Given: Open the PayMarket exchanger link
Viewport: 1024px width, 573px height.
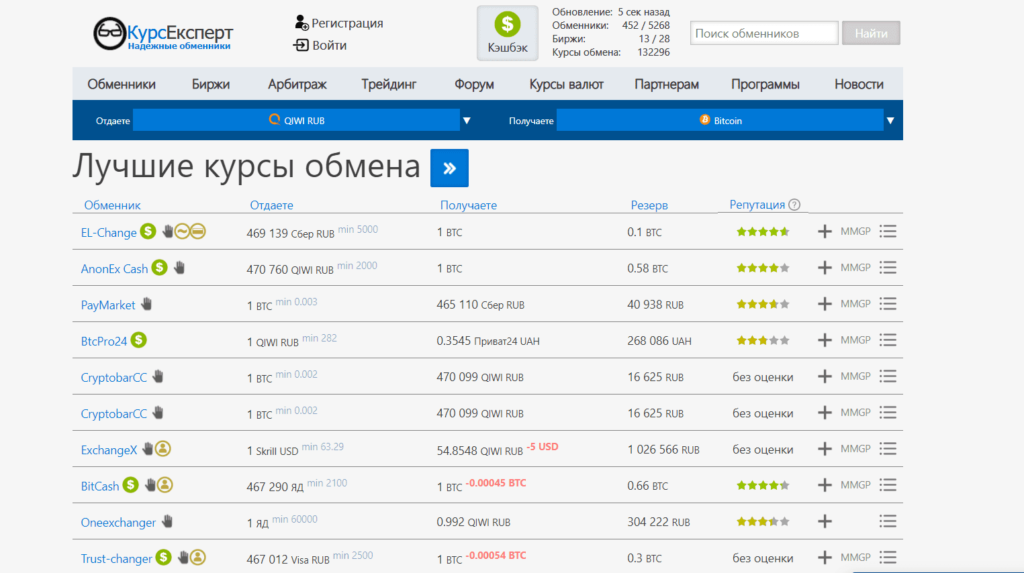Looking at the screenshot, I should pos(108,305).
